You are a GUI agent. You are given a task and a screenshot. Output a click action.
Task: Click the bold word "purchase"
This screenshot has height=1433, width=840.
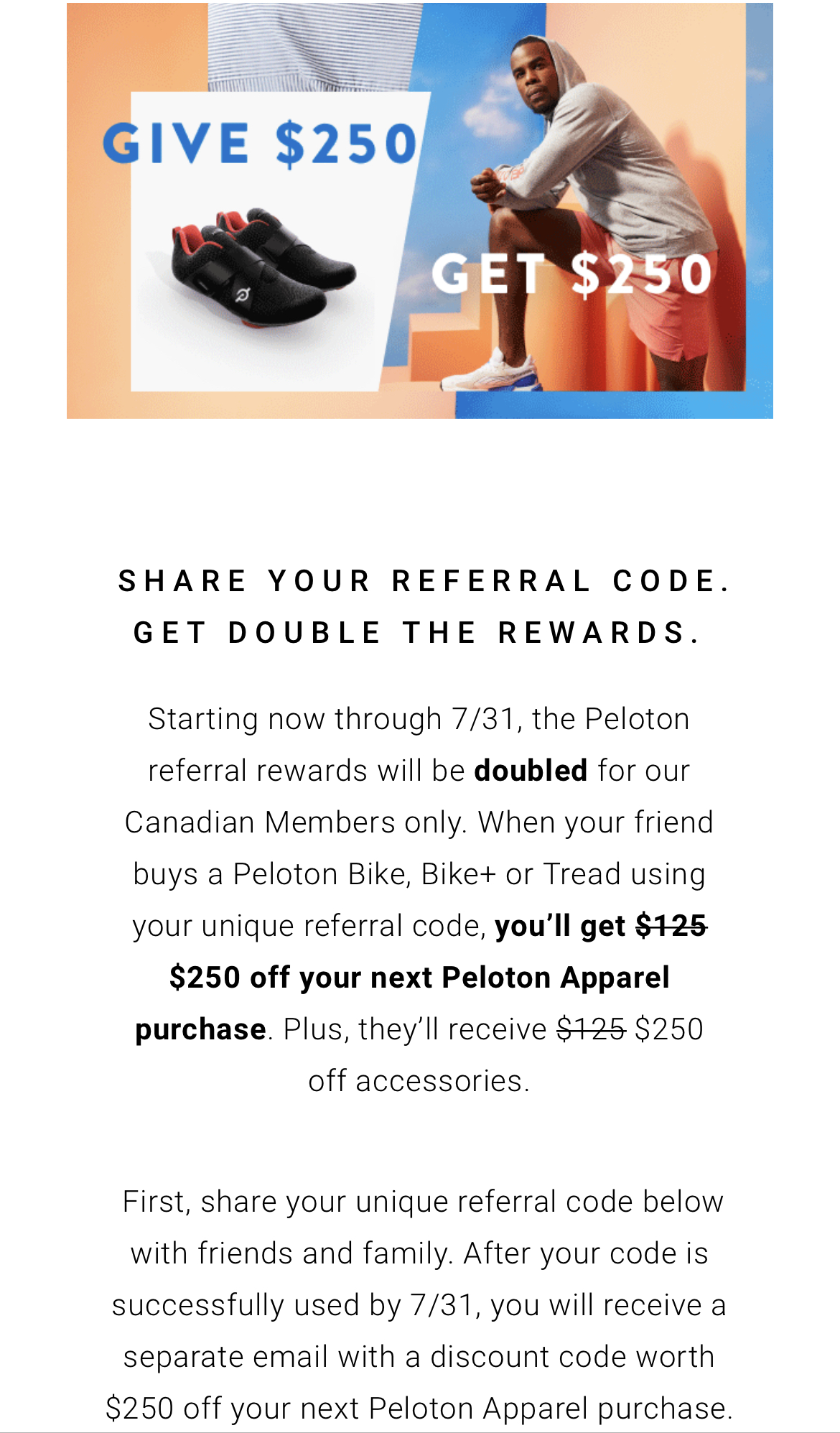click(x=200, y=1029)
